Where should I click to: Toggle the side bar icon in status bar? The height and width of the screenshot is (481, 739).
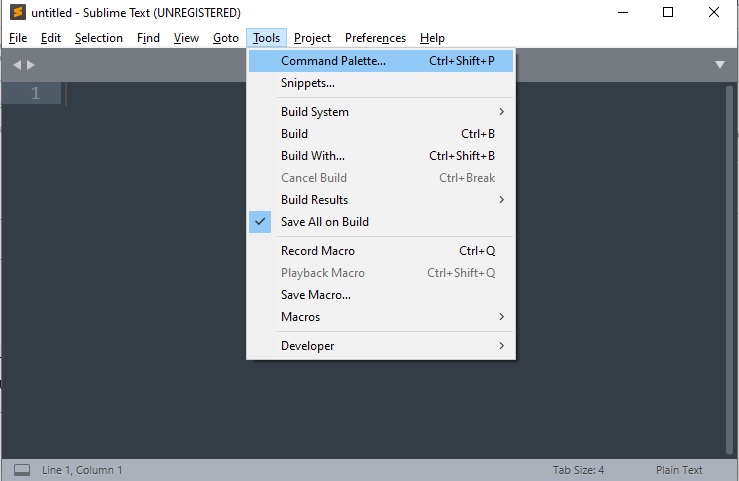point(21,470)
